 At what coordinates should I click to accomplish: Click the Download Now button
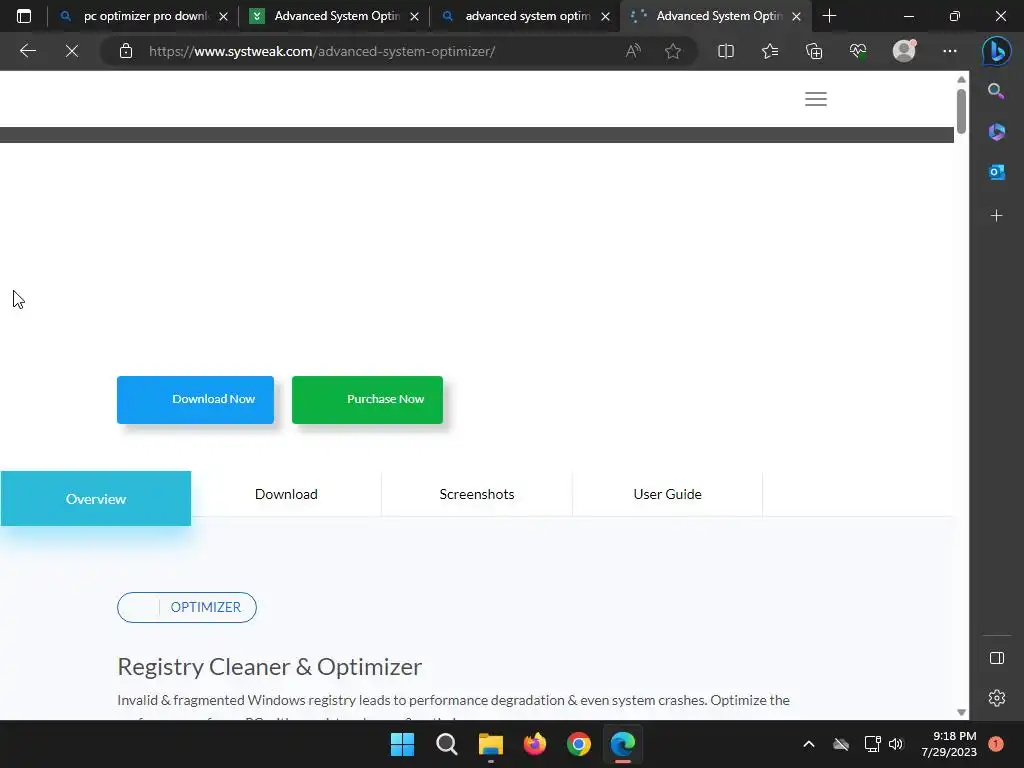click(195, 400)
